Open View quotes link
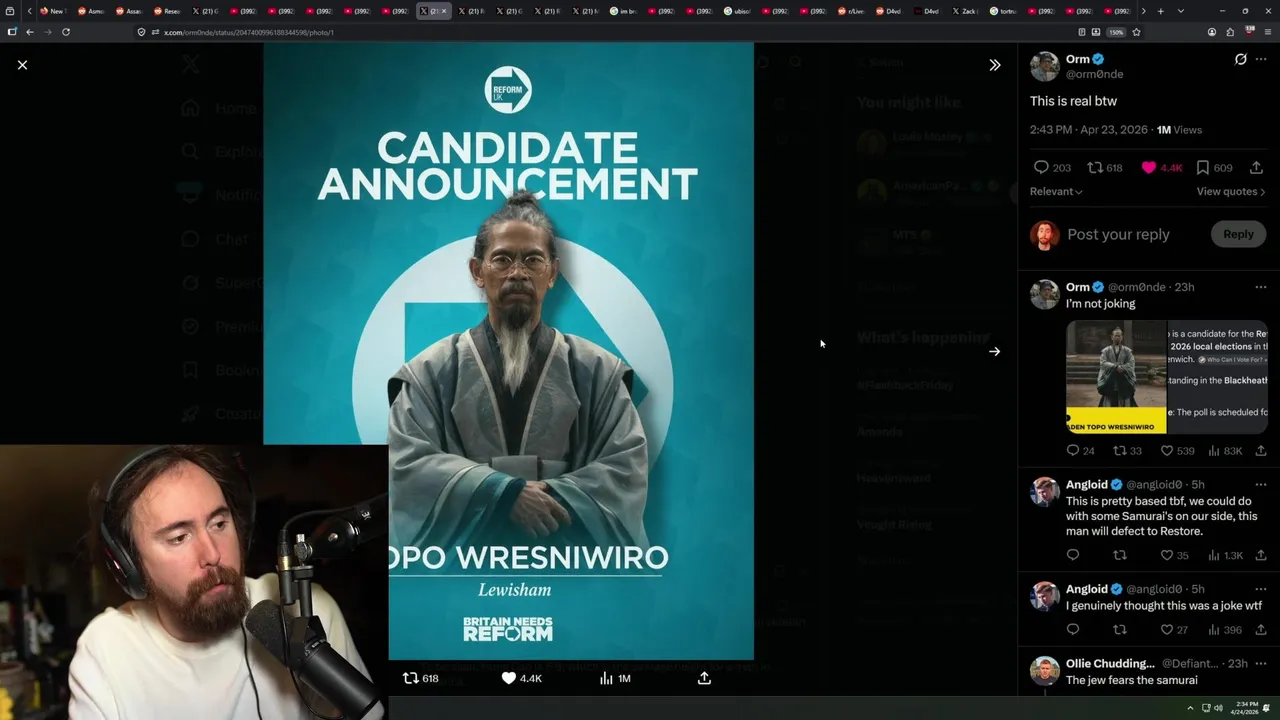This screenshot has height=720, width=1280. pos(1231,191)
